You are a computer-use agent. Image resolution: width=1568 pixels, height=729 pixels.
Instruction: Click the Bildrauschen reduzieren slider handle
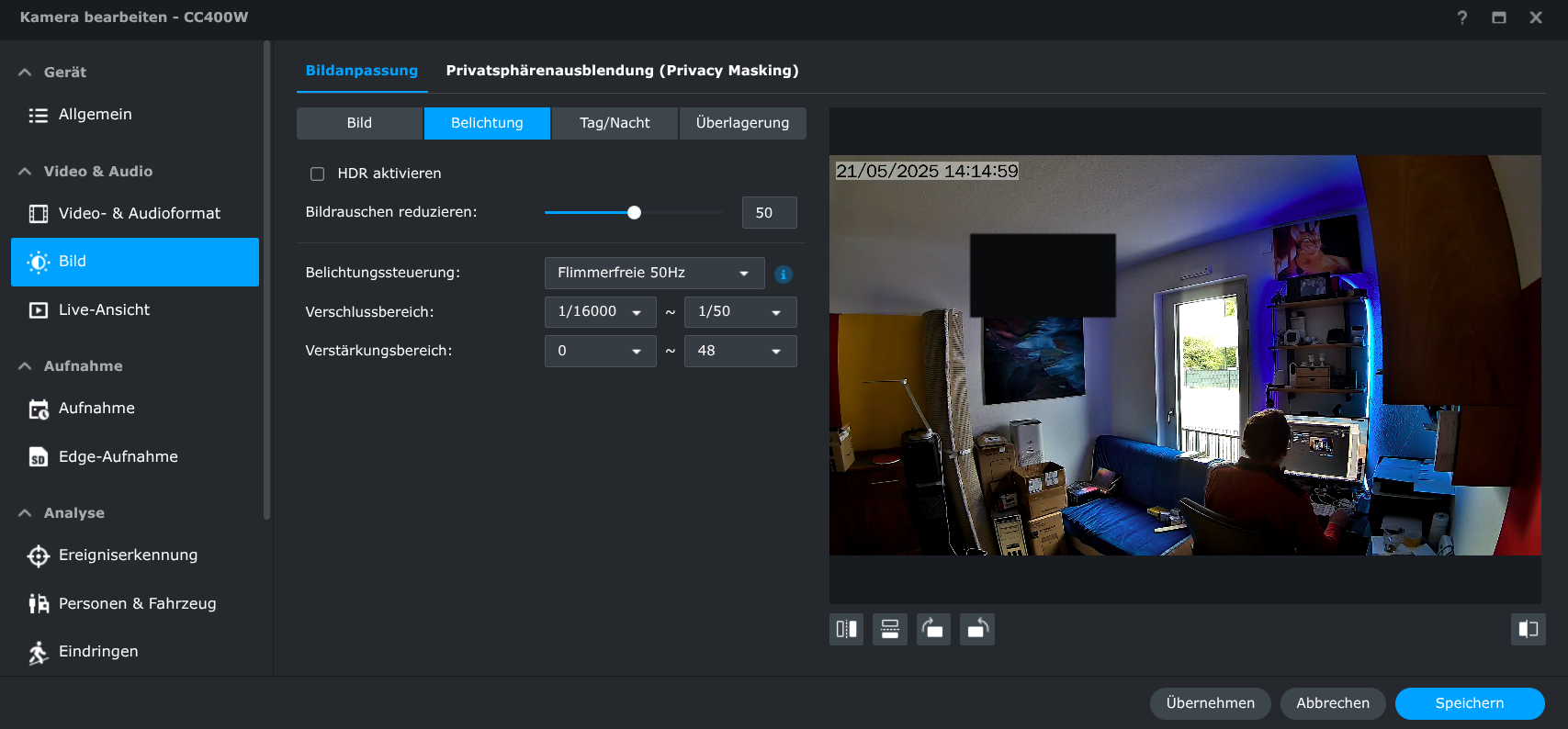(634, 213)
